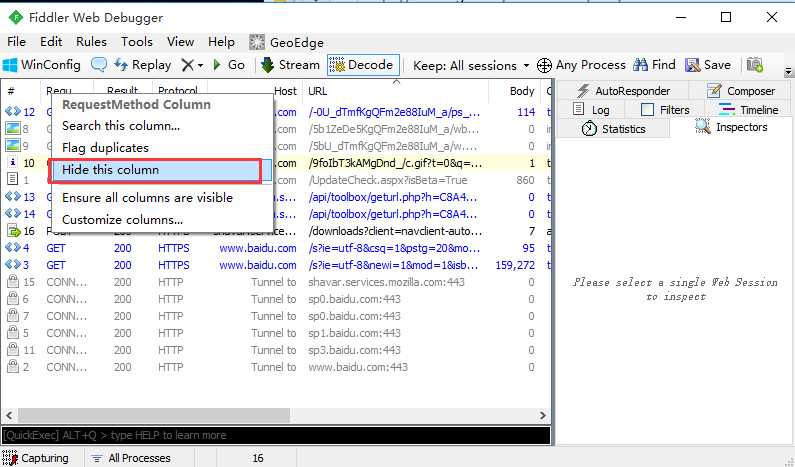The height and width of the screenshot is (467, 795).
Task: Click the 159,272 body size cell
Action: (515, 265)
